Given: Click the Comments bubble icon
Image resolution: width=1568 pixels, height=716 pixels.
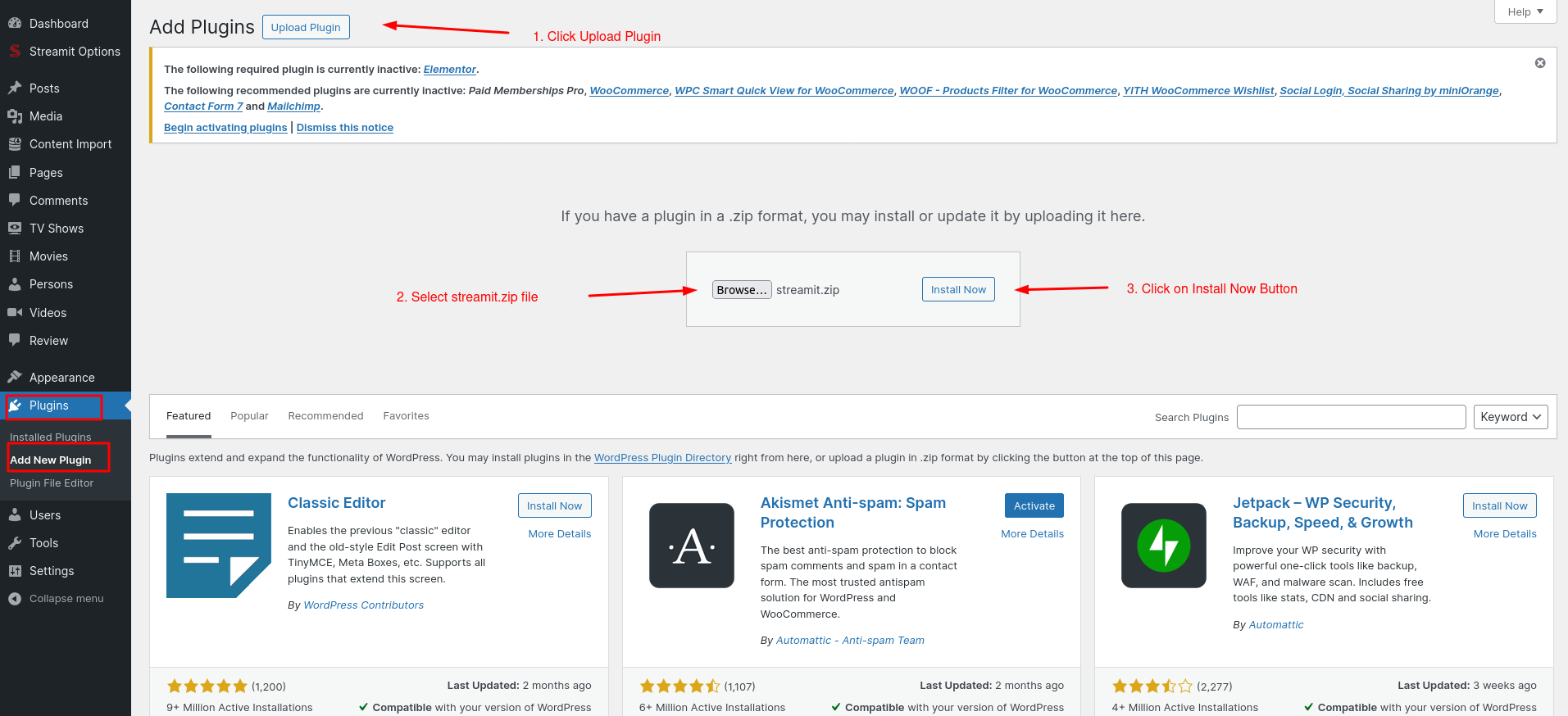Looking at the screenshot, I should (x=15, y=201).
